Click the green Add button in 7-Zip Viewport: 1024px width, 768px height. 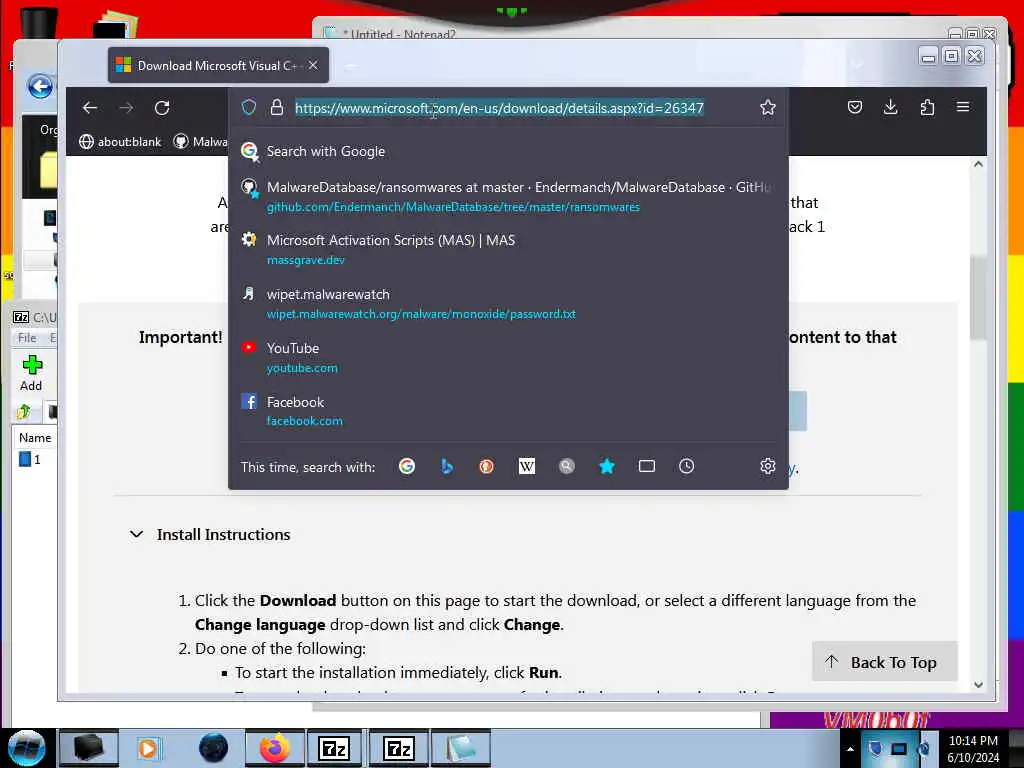(x=31, y=374)
